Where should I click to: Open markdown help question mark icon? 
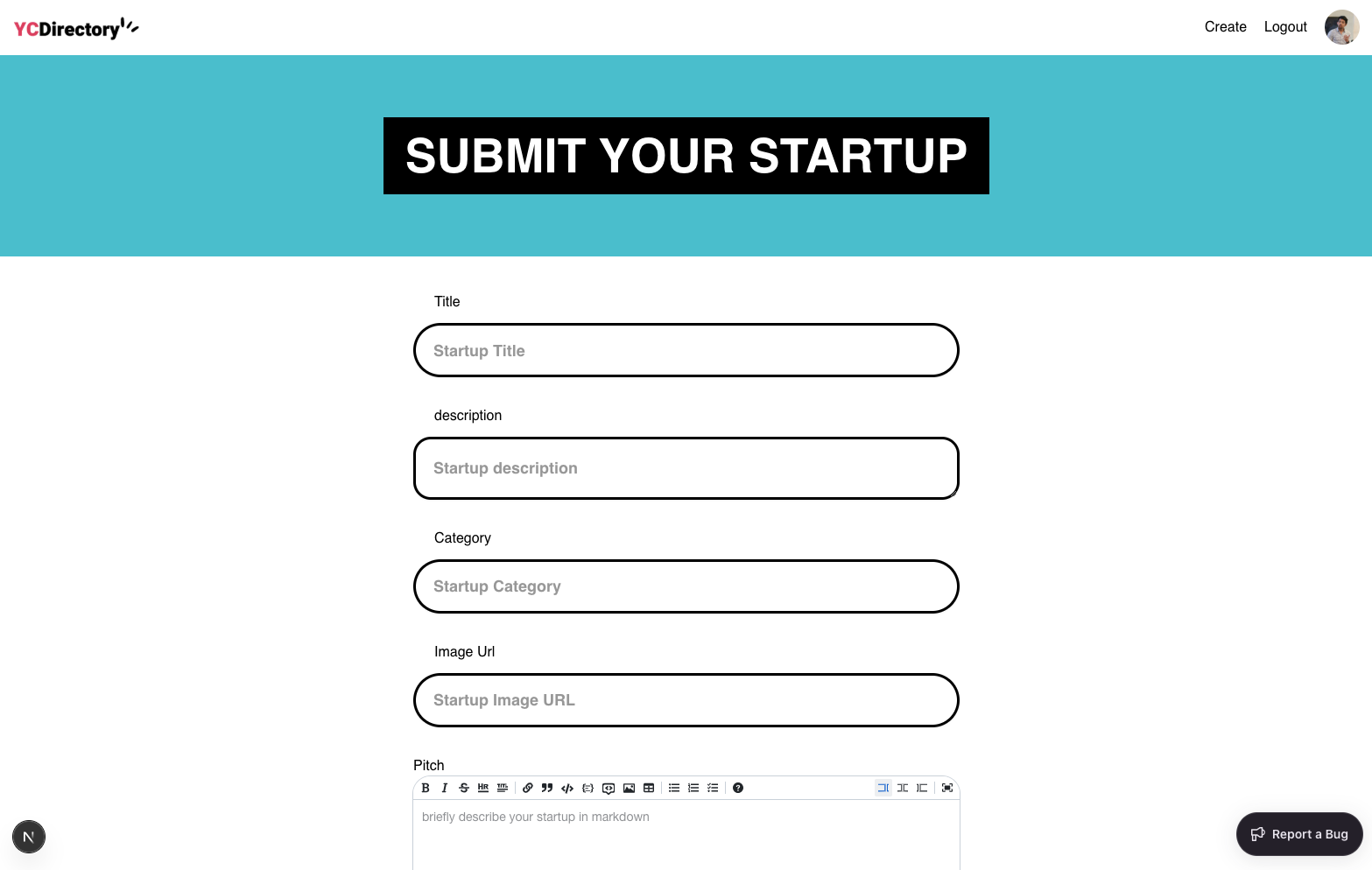[738, 788]
